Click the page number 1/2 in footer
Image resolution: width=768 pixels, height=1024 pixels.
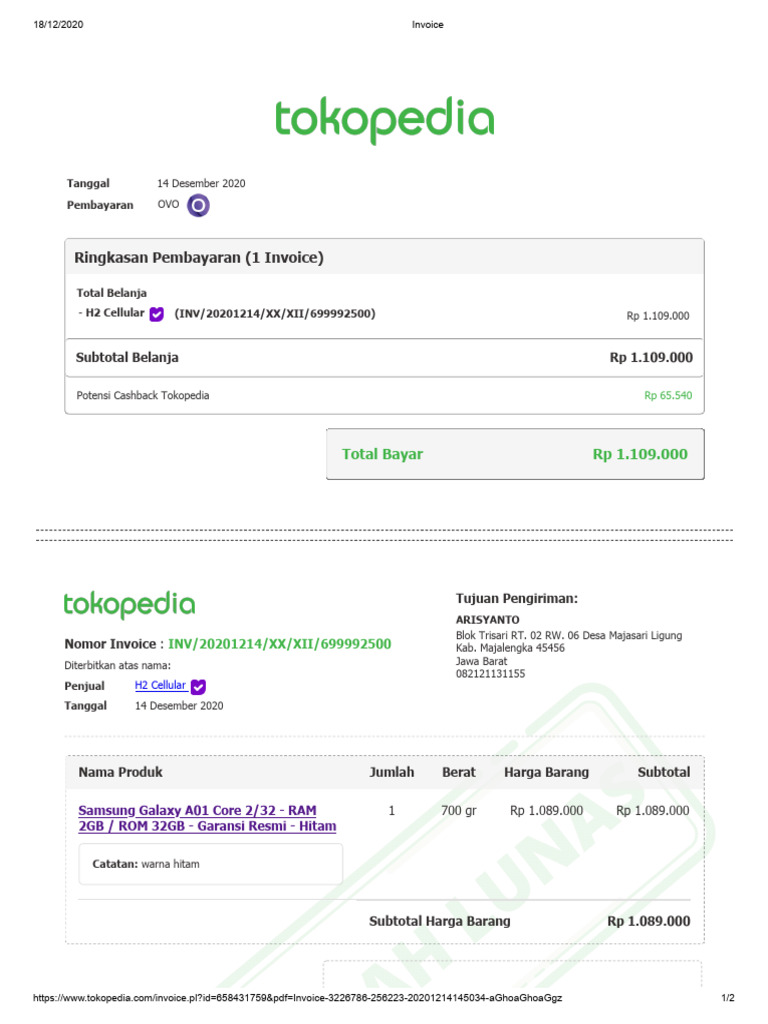pyautogui.click(x=728, y=999)
